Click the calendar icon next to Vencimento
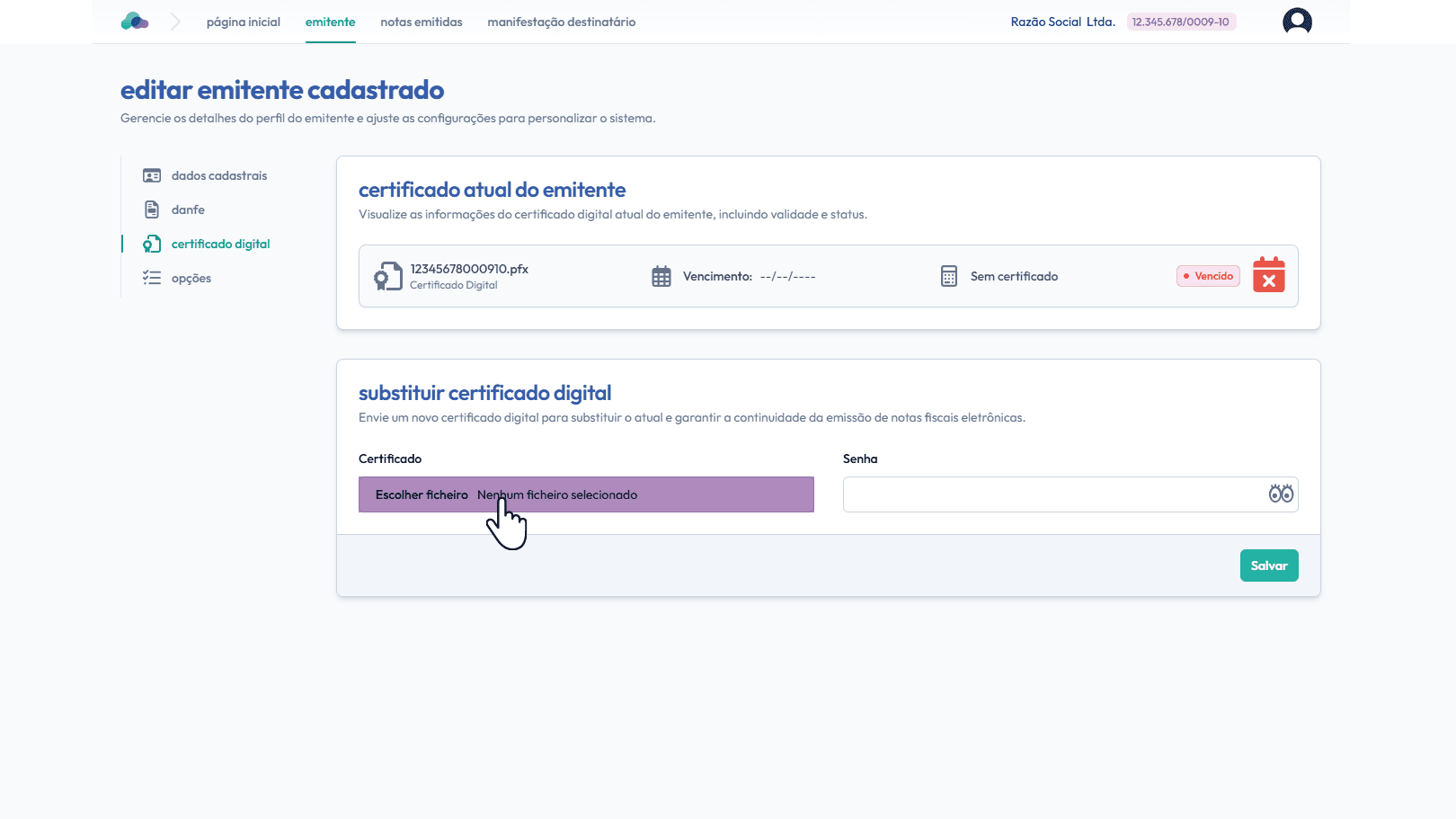This screenshot has height=819, width=1456. (x=661, y=276)
